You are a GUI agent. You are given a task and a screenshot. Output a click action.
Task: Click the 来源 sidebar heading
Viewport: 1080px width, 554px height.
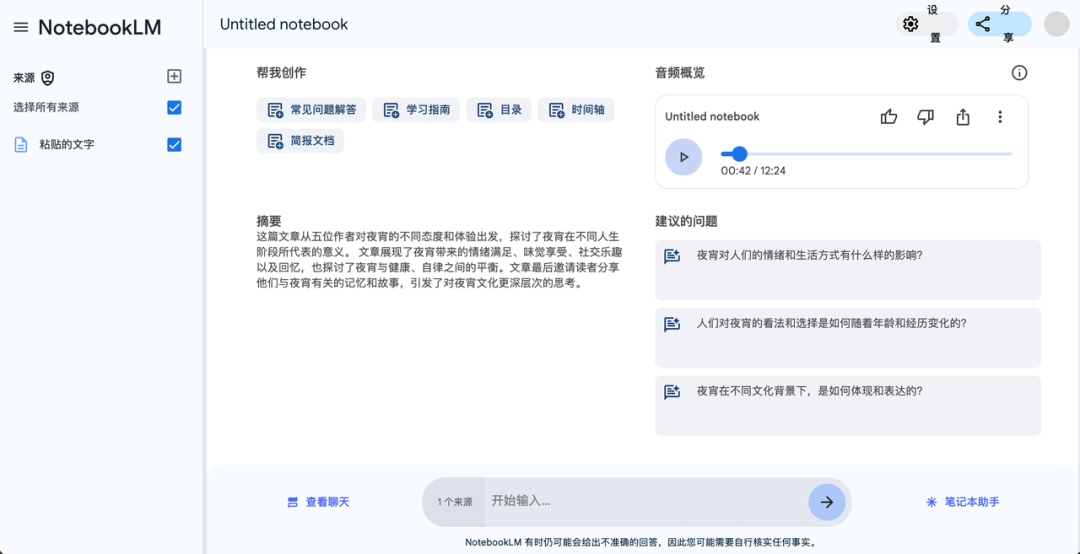click(24, 78)
